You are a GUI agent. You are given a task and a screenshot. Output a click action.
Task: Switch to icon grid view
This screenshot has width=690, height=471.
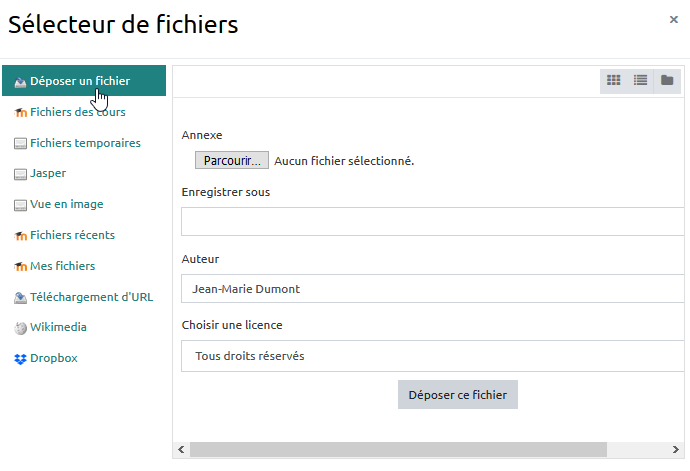(614, 80)
